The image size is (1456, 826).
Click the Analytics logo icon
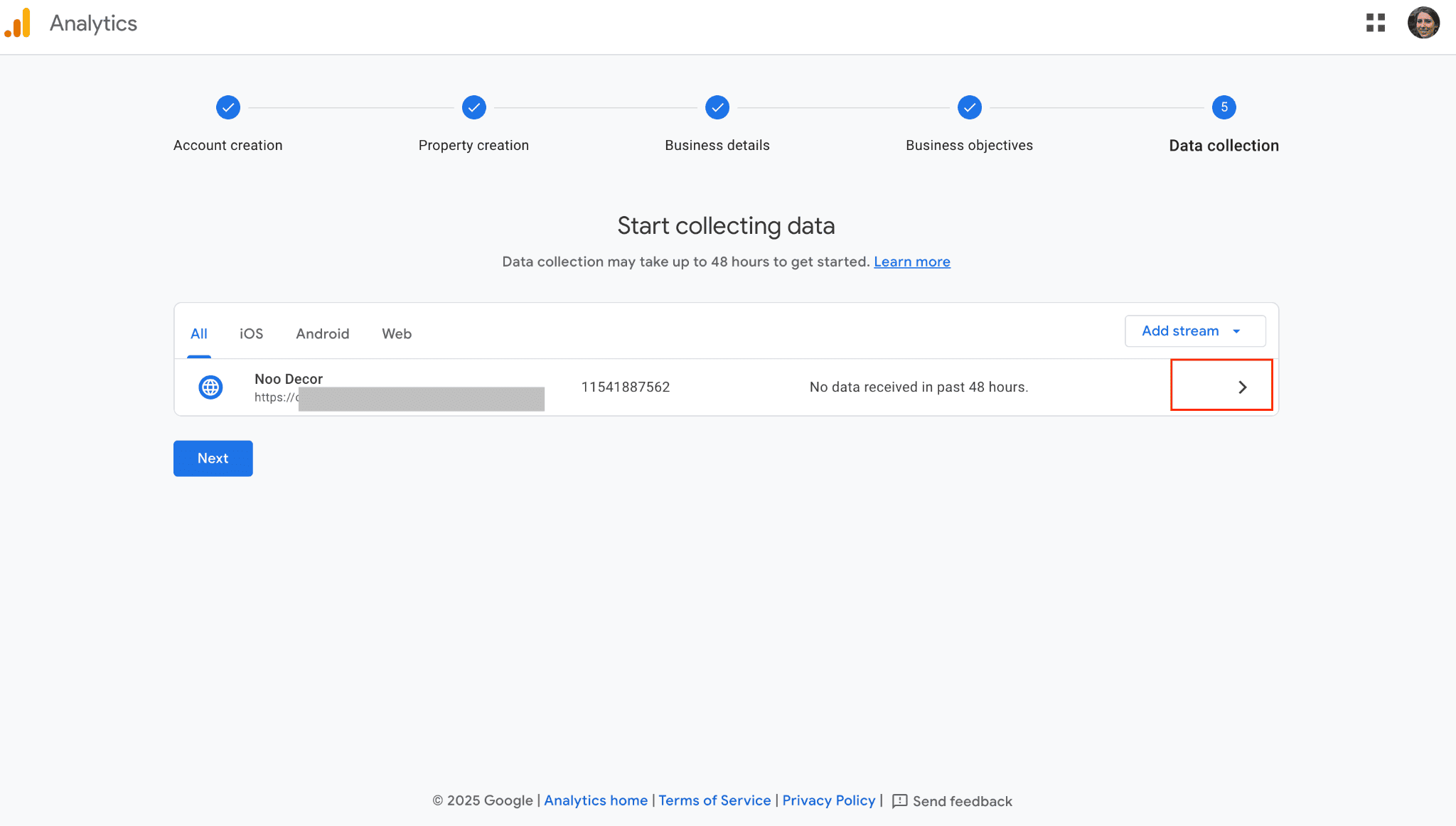click(x=18, y=23)
